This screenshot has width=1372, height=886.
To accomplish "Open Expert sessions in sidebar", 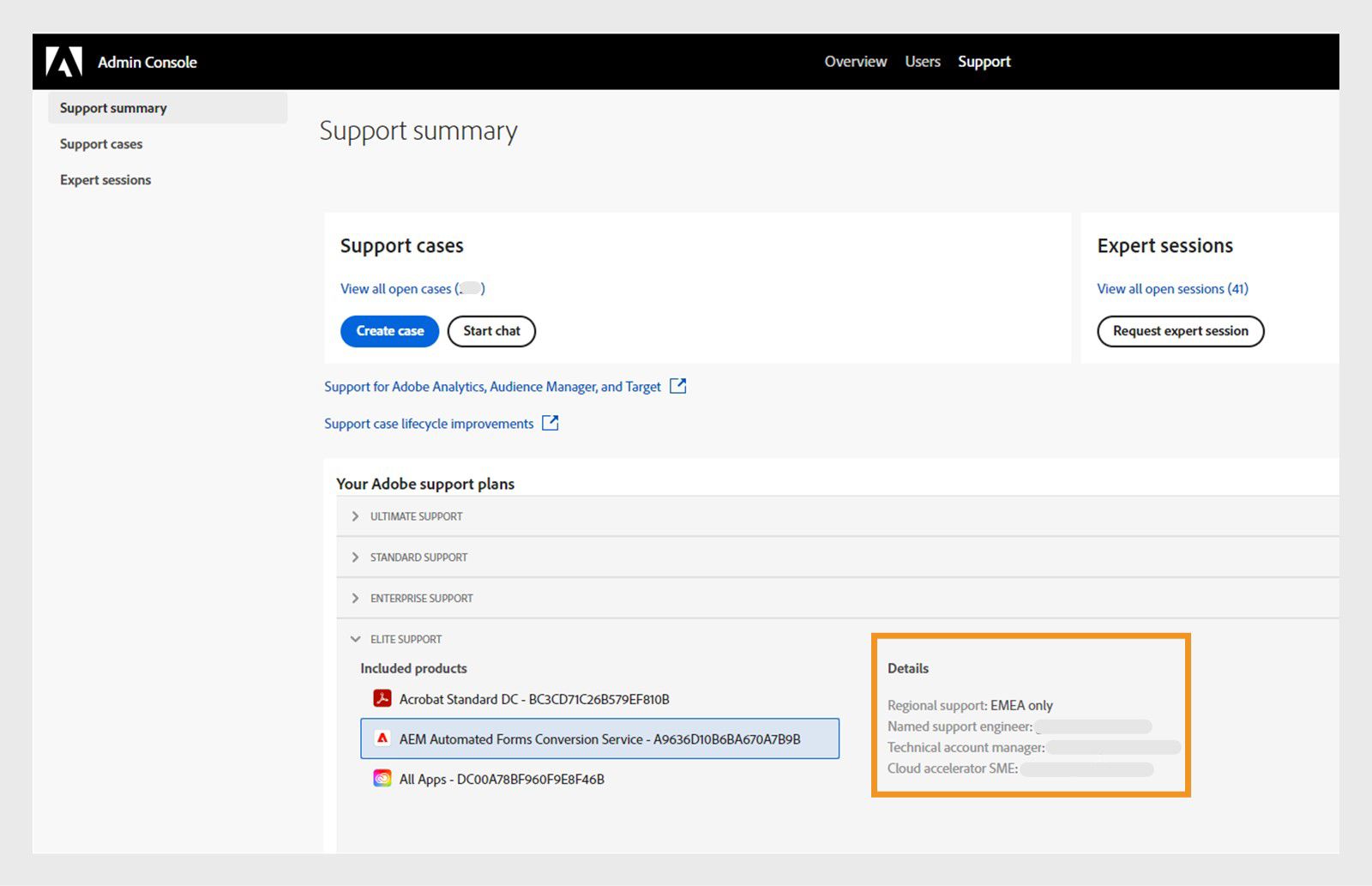I will point(105,180).
